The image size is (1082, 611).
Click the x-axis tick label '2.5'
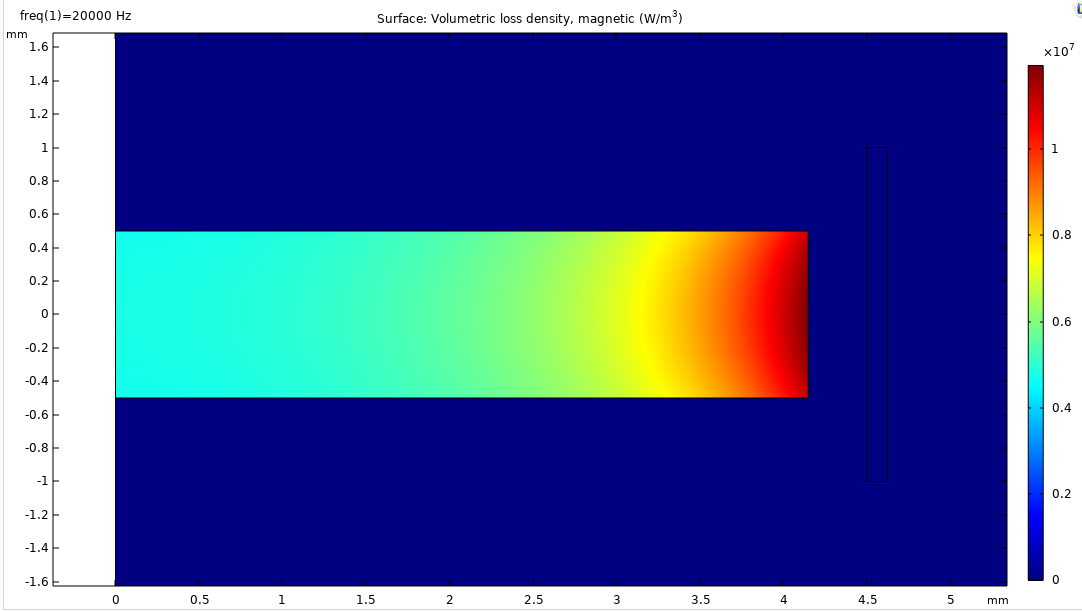pos(534,600)
